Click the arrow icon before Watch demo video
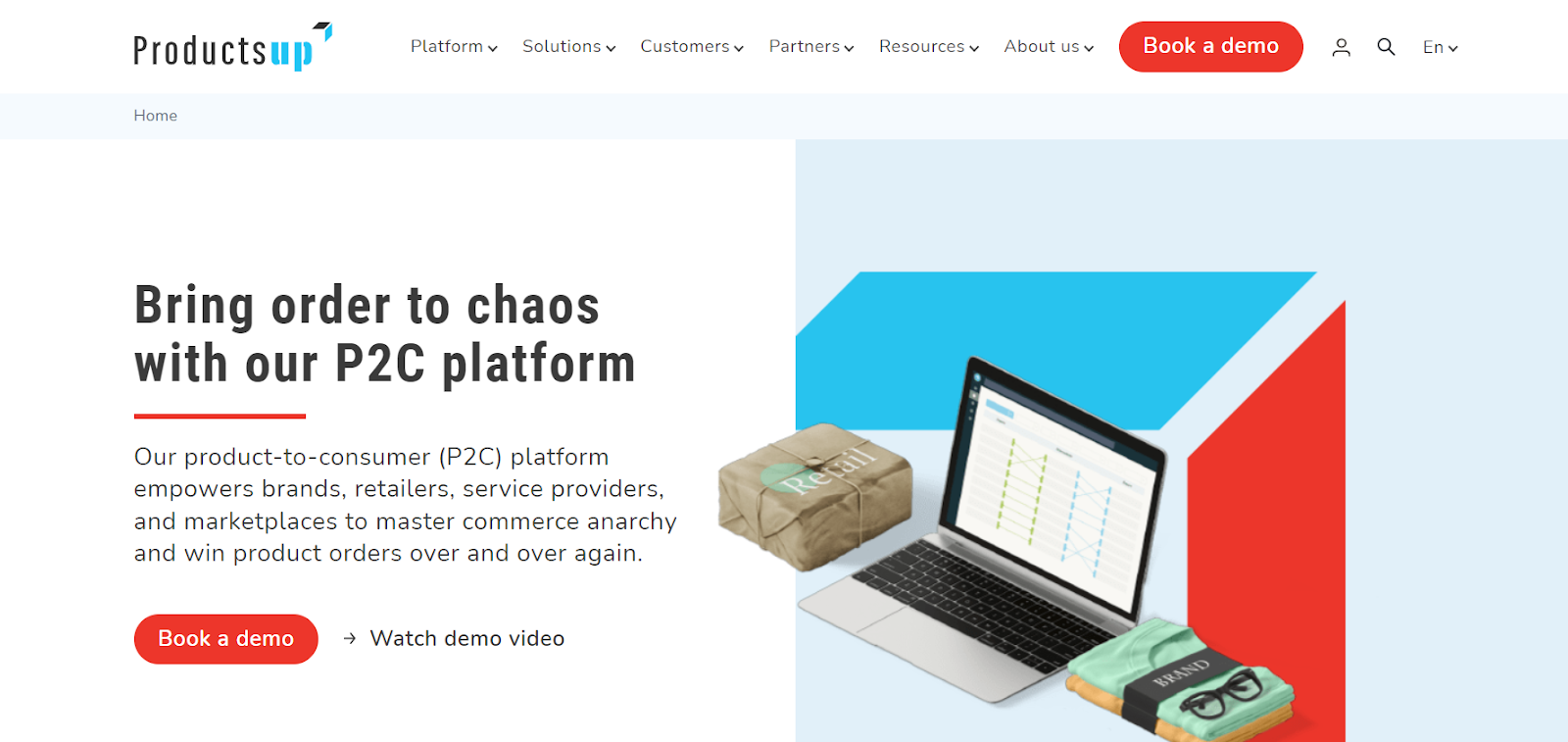Viewport: 1568px width, 742px height. [350, 638]
